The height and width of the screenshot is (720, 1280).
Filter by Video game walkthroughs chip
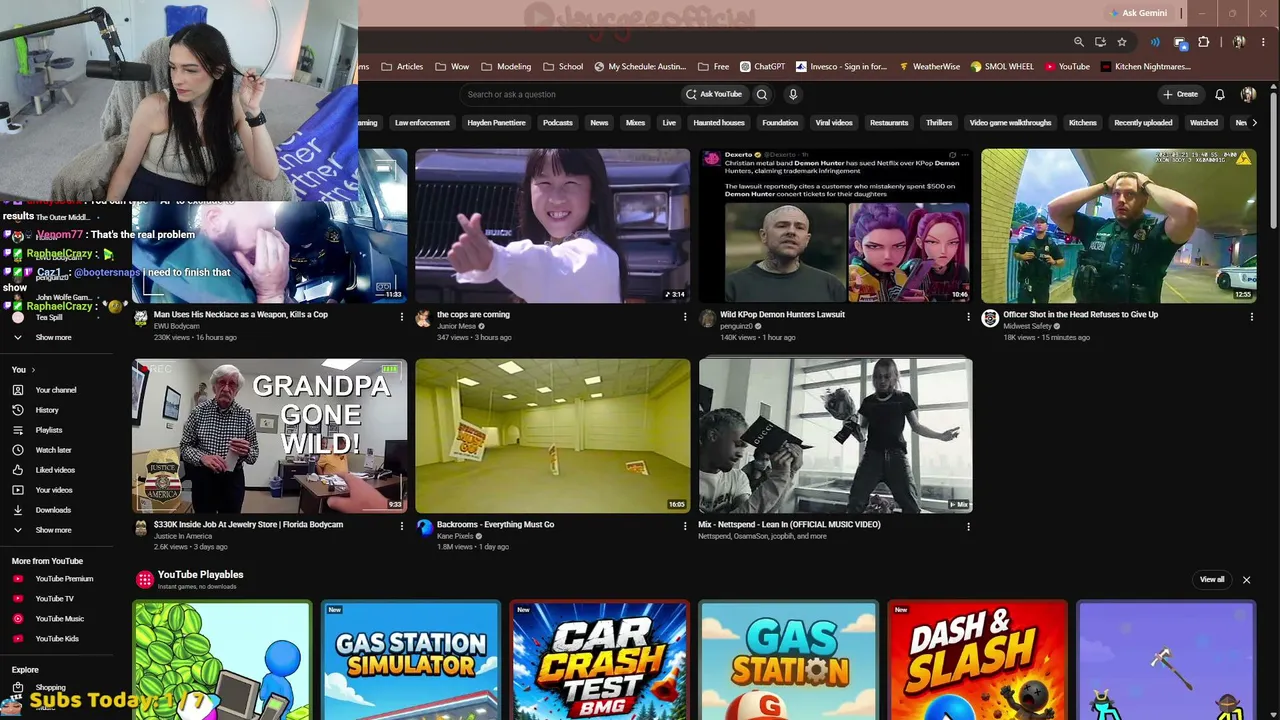1010,123
